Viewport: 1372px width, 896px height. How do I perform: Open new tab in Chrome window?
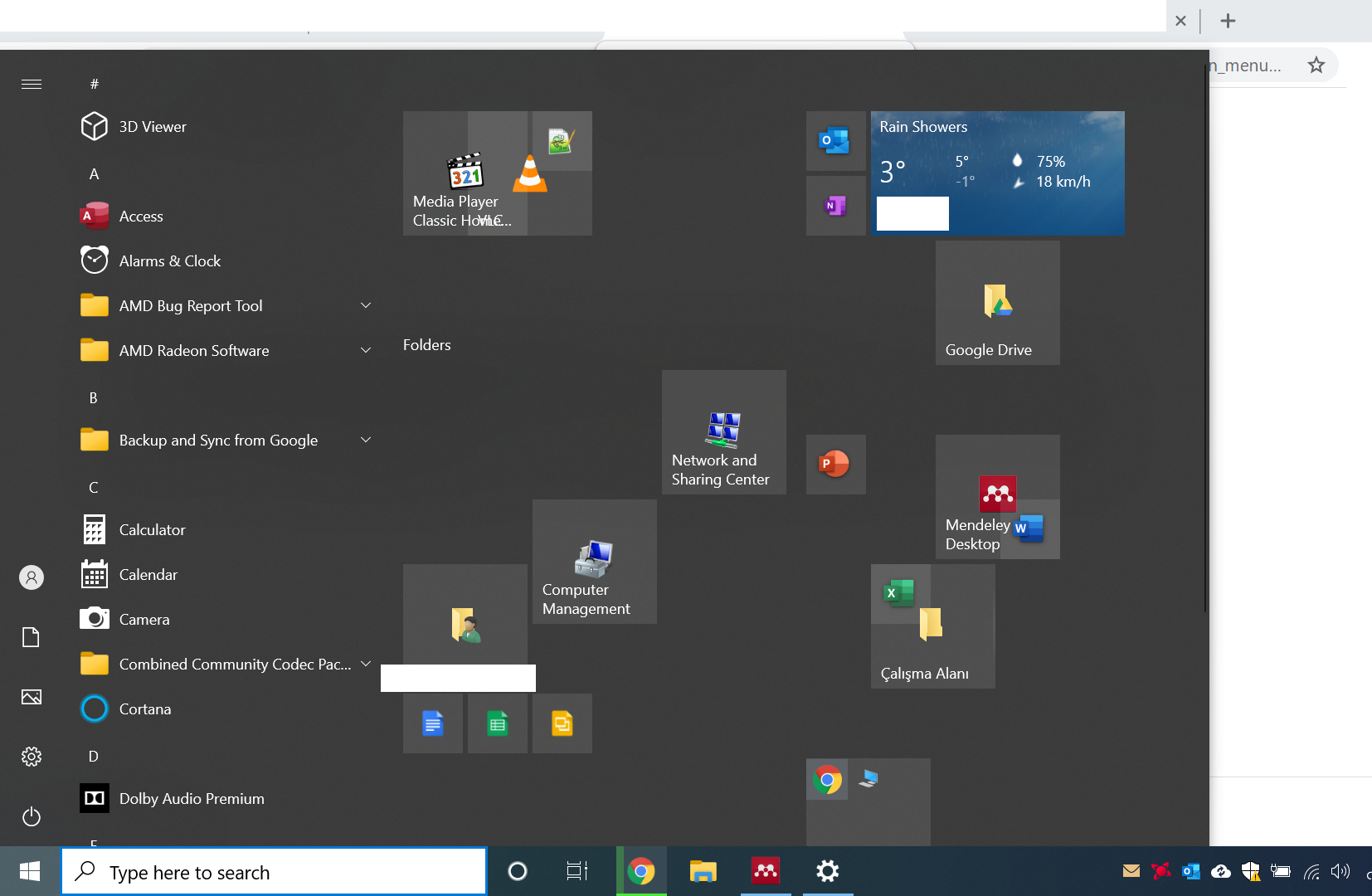[1228, 21]
